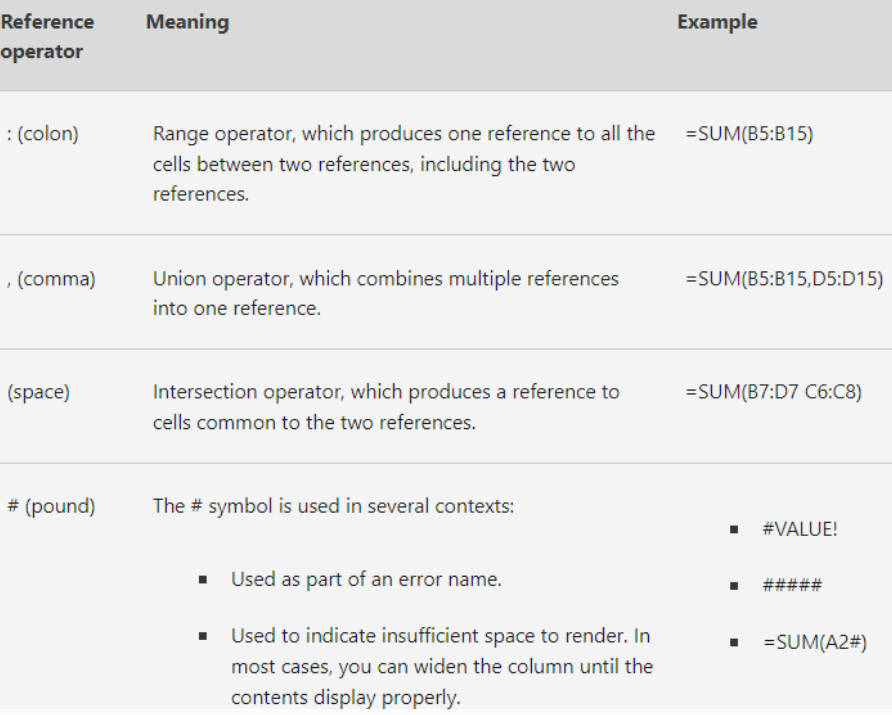892x715 pixels.
Task: Select the comma operator cell
Action: (x=51, y=279)
